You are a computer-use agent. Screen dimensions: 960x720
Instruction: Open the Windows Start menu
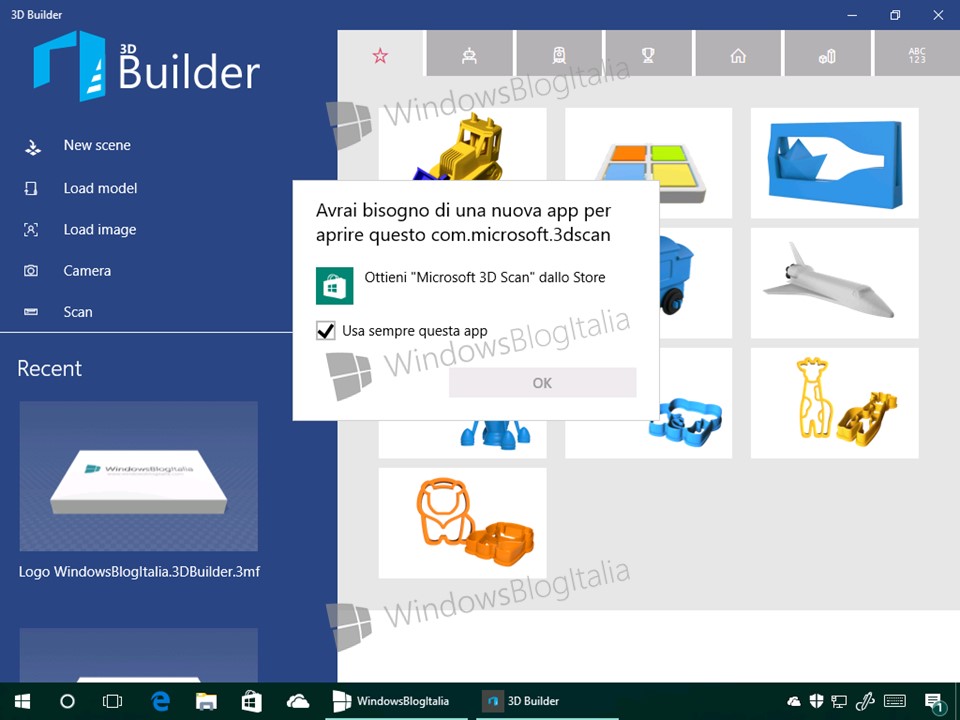point(23,702)
